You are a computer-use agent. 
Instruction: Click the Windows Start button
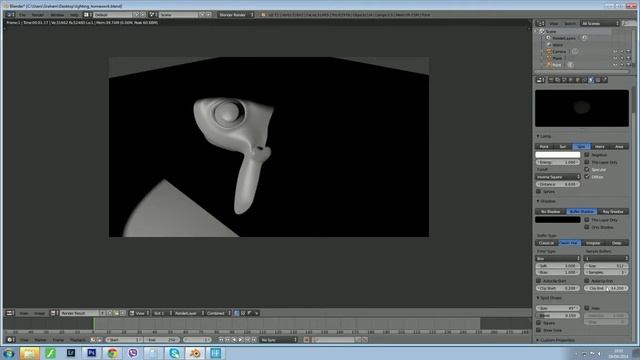pos(9,353)
